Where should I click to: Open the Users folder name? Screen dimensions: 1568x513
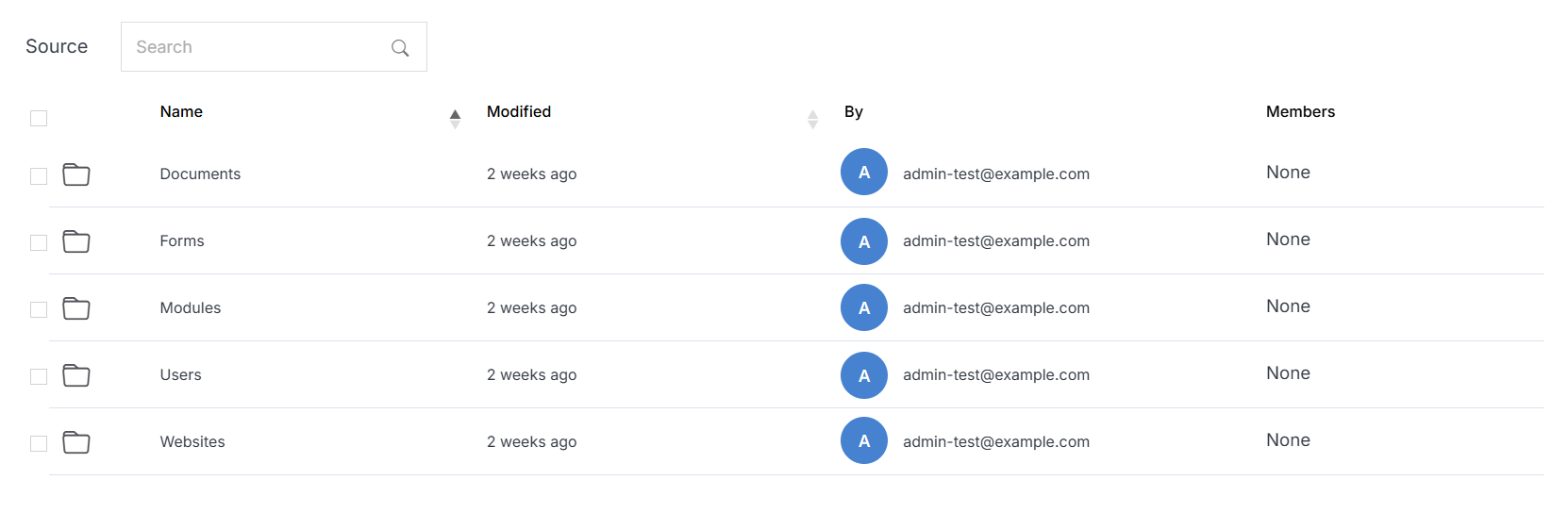pyautogui.click(x=180, y=374)
